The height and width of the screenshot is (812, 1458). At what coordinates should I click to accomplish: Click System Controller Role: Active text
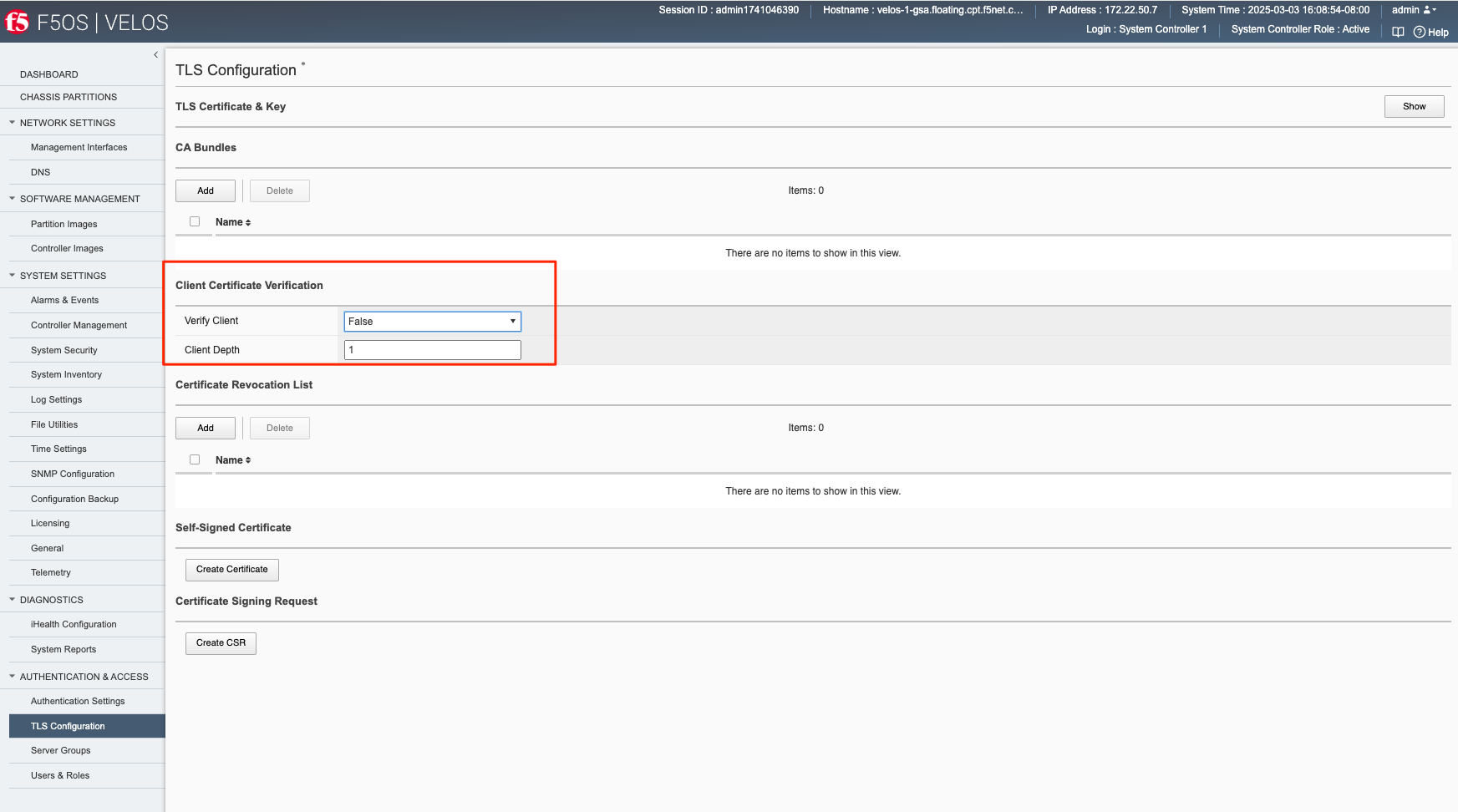tap(1300, 29)
